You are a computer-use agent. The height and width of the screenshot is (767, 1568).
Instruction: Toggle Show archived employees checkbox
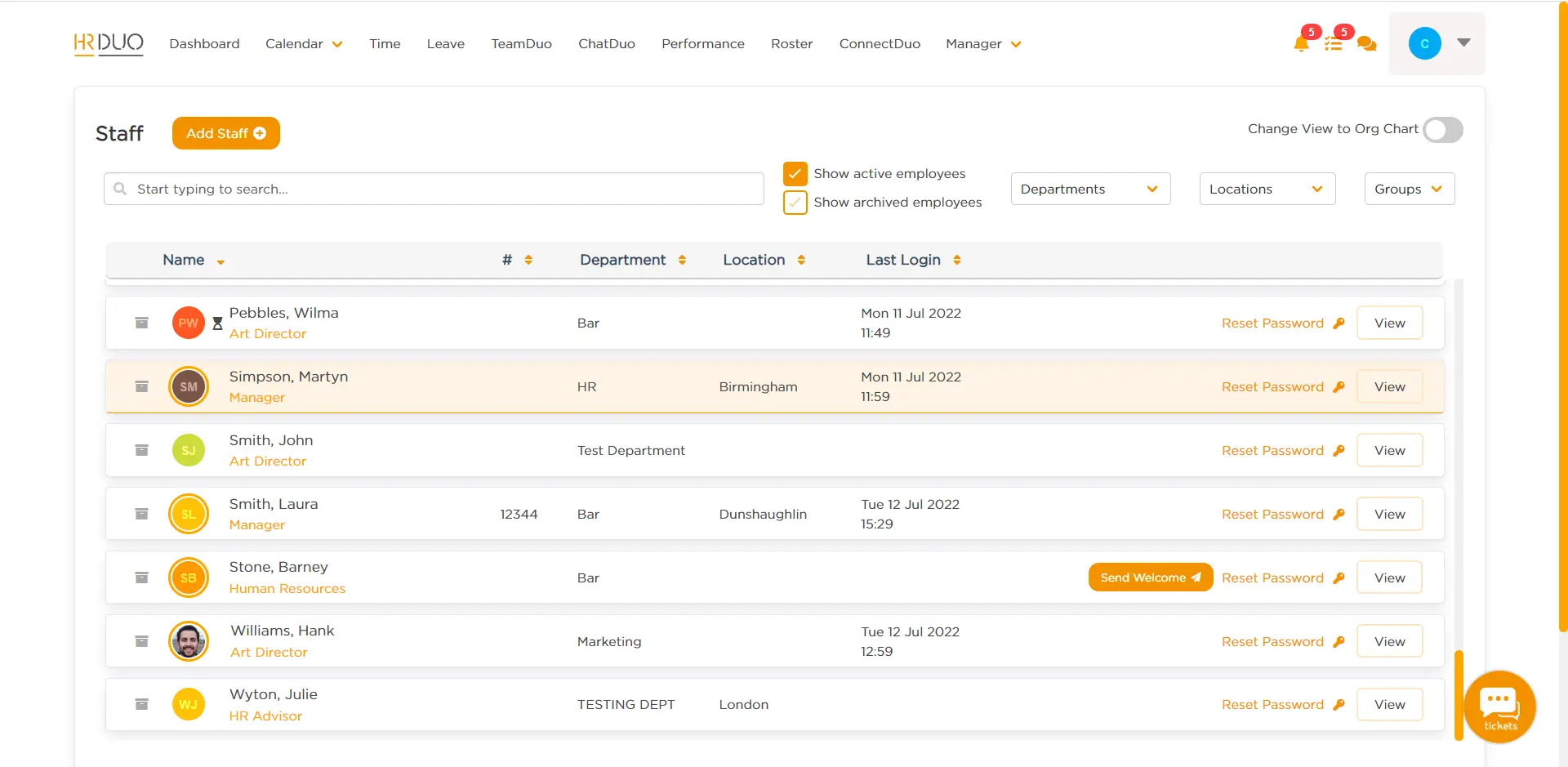coord(795,203)
